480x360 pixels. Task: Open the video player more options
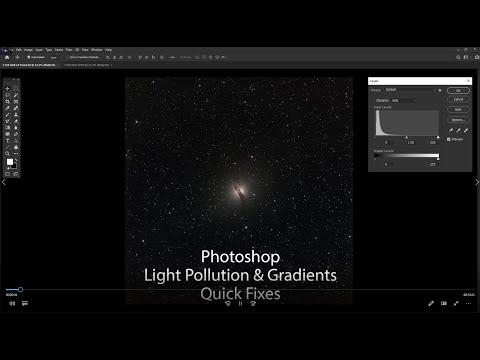coord(468,303)
